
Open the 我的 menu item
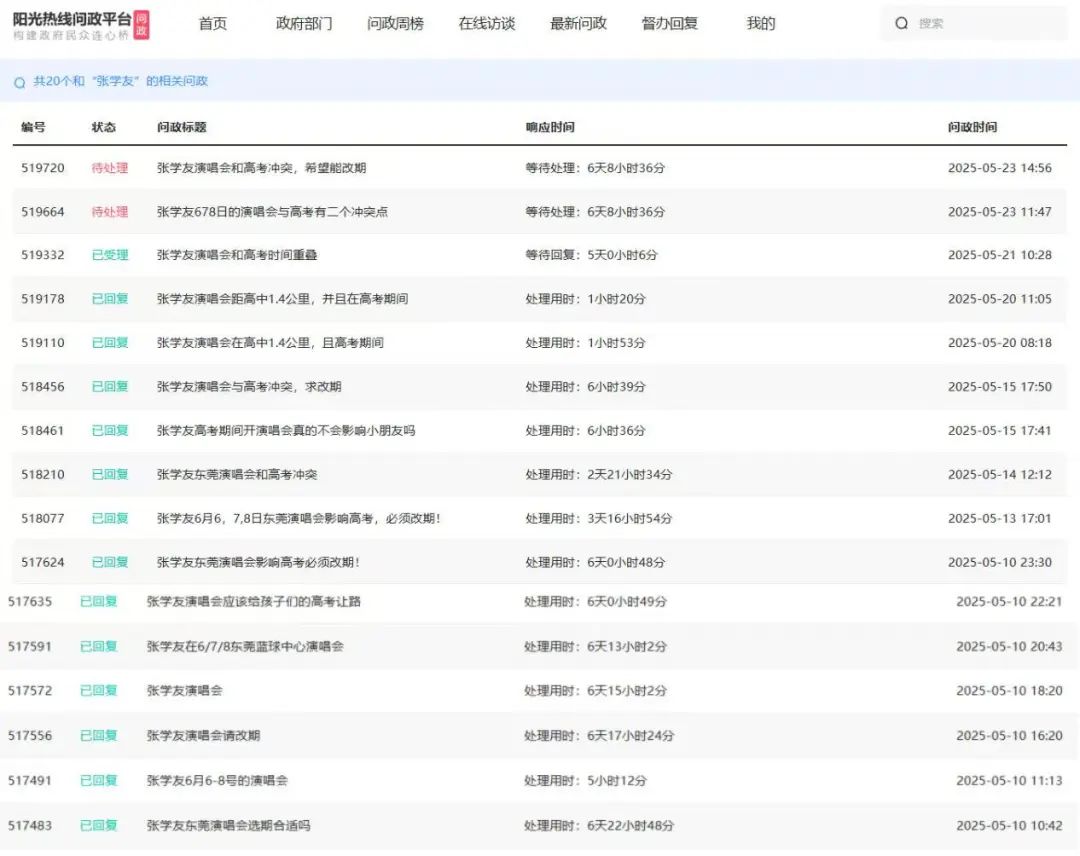pyautogui.click(x=761, y=23)
